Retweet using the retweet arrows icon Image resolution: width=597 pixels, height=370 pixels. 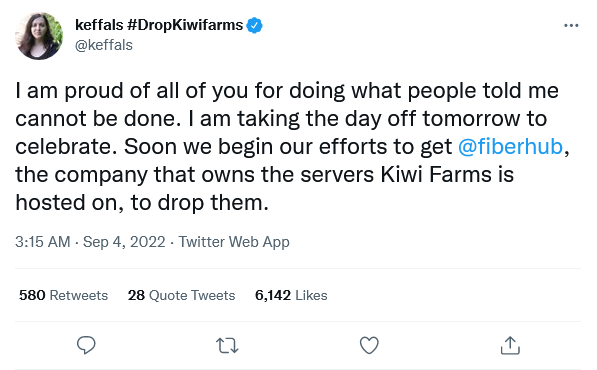click(x=227, y=346)
